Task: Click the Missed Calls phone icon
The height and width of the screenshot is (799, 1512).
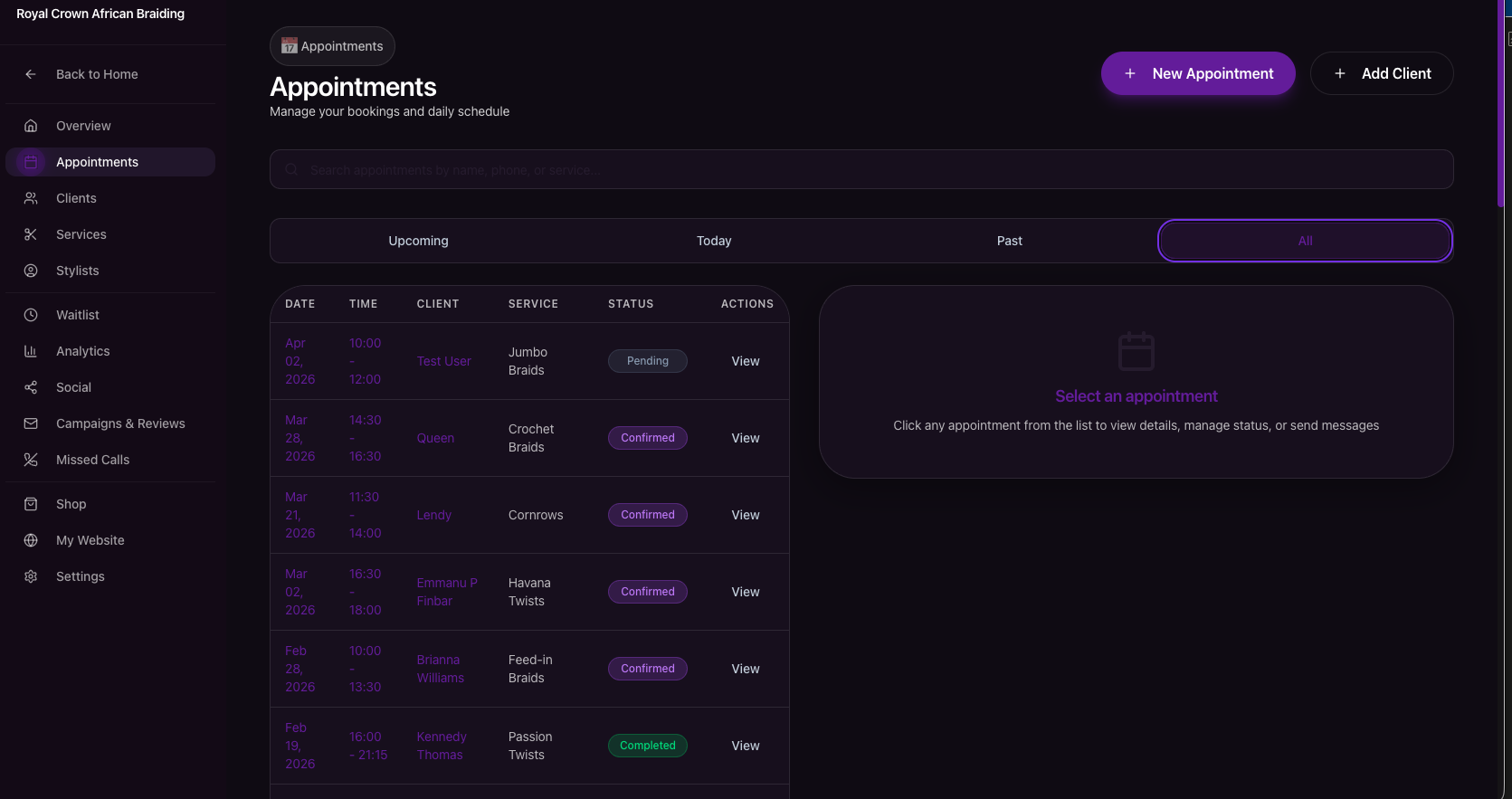Action: (x=31, y=460)
